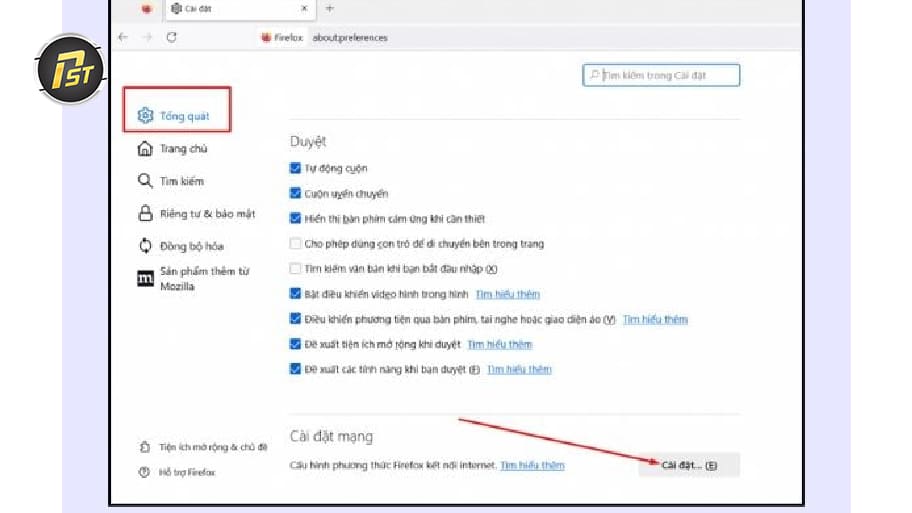
Task: Focus the Tìm kiếm trong Cài đặt box
Action: click(661, 75)
